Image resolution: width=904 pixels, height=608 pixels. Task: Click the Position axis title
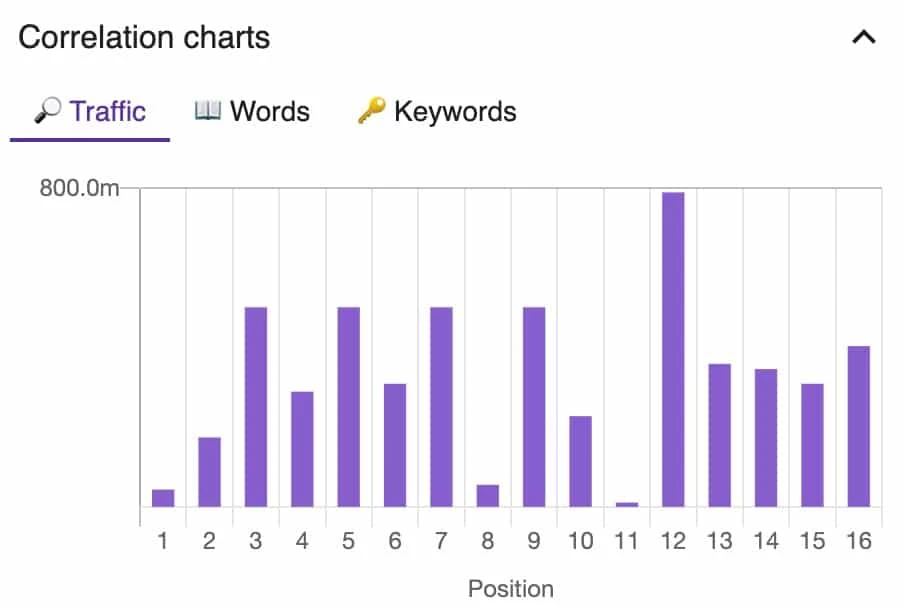point(511,588)
